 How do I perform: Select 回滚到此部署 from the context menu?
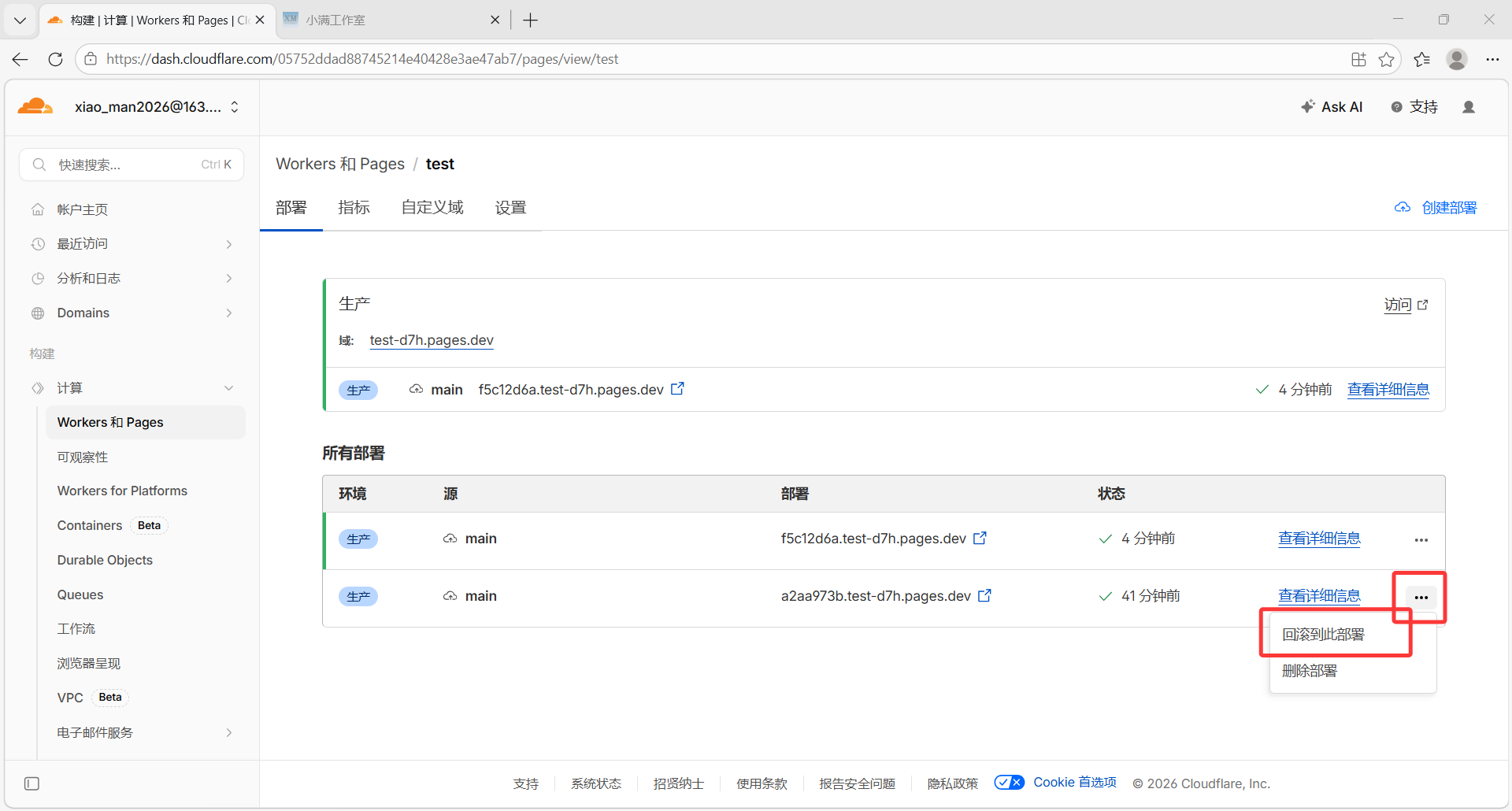[x=1323, y=635]
